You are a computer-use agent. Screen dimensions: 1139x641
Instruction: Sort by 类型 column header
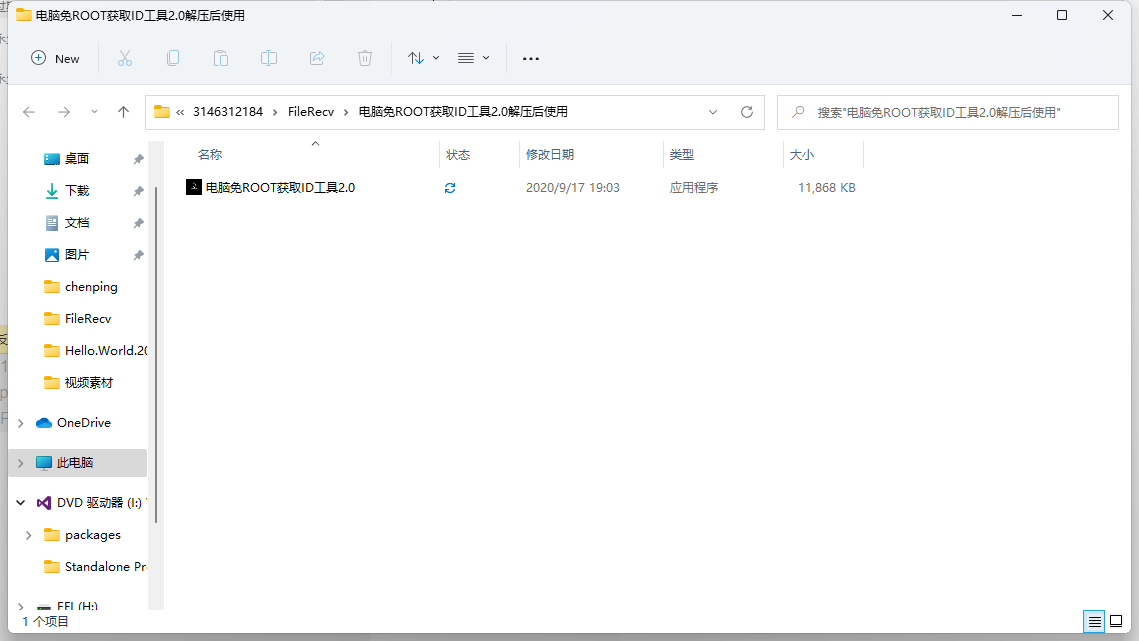[x=682, y=155]
